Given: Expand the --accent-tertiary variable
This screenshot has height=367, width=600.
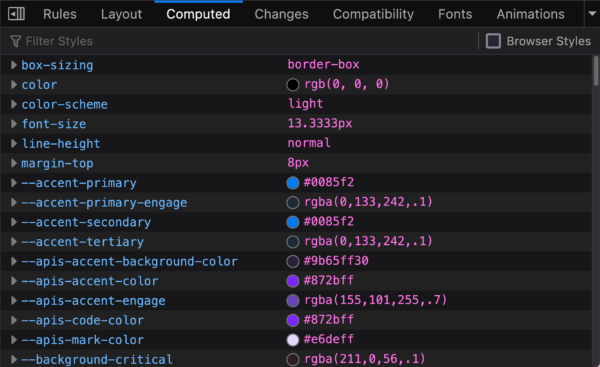Looking at the screenshot, I should pyautogui.click(x=14, y=241).
